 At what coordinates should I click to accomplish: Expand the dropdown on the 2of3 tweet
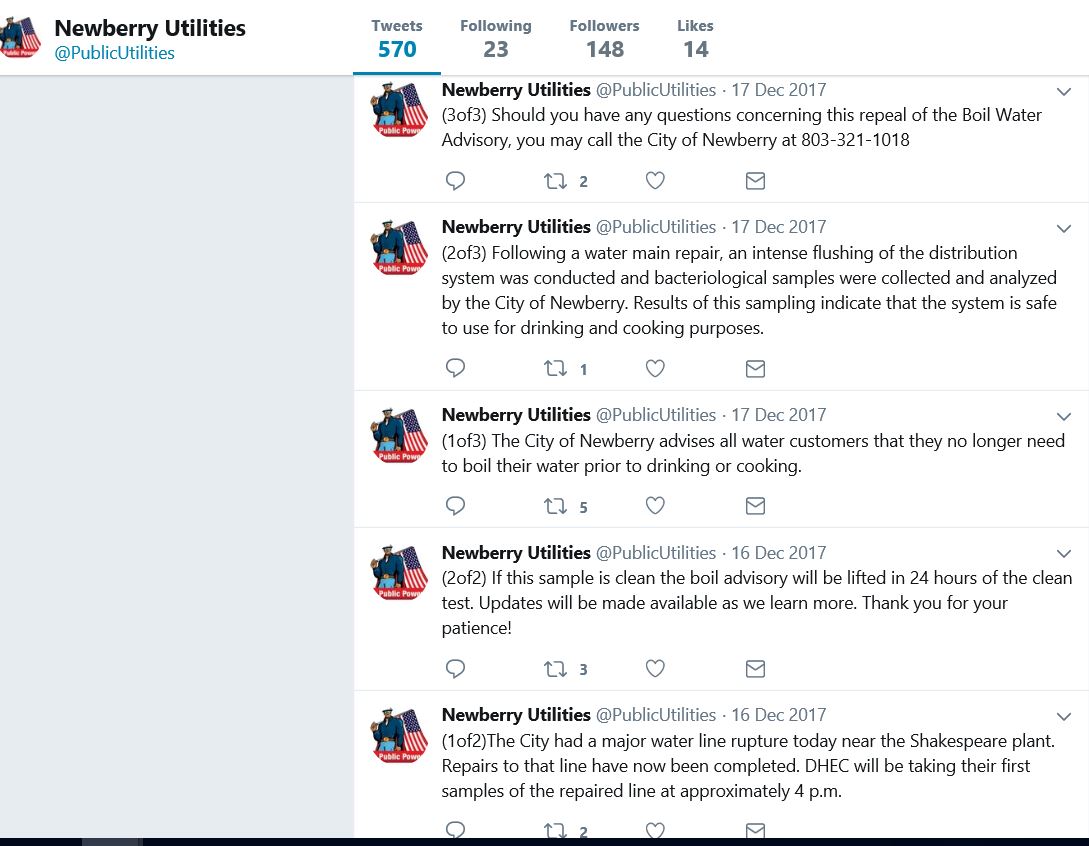coord(1064,228)
